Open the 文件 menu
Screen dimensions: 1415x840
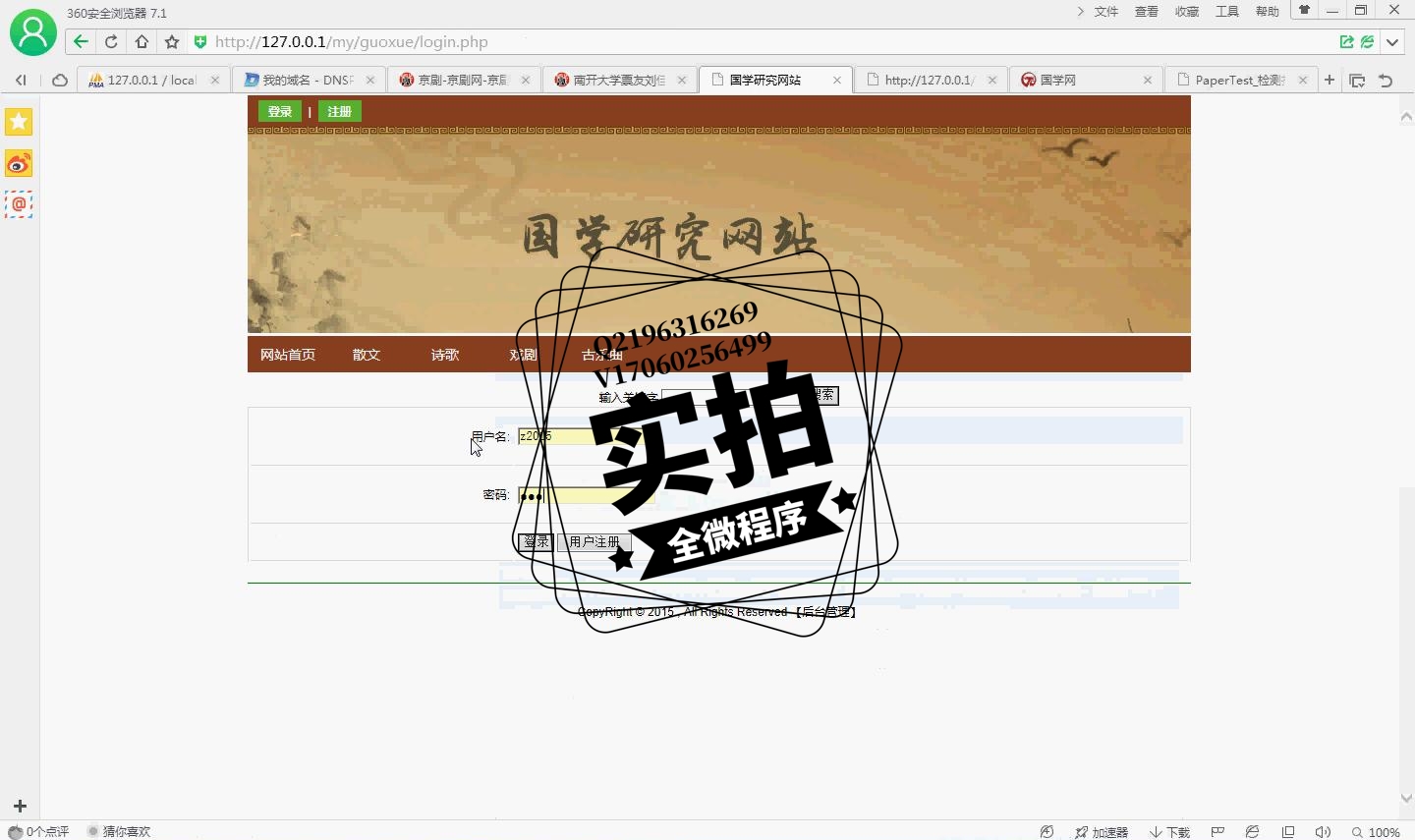(1106, 12)
